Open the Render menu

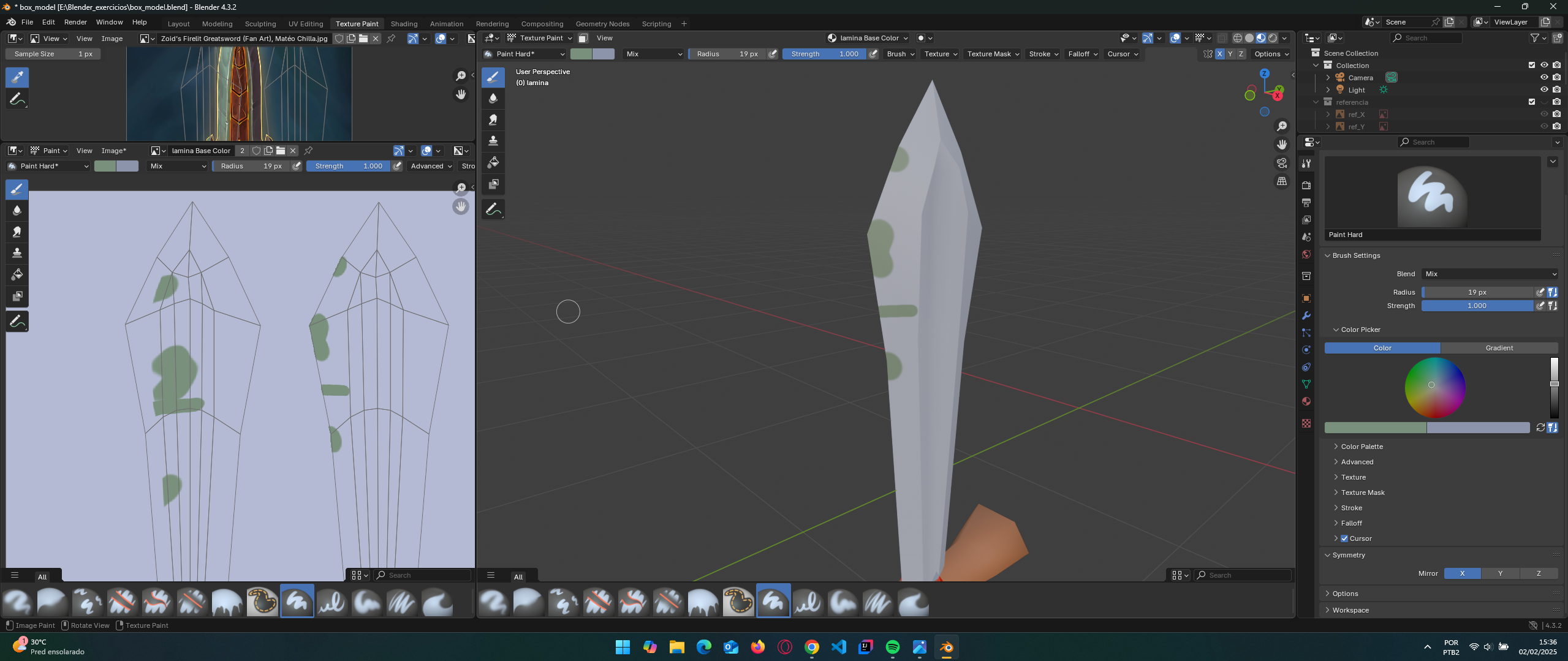pos(75,22)
